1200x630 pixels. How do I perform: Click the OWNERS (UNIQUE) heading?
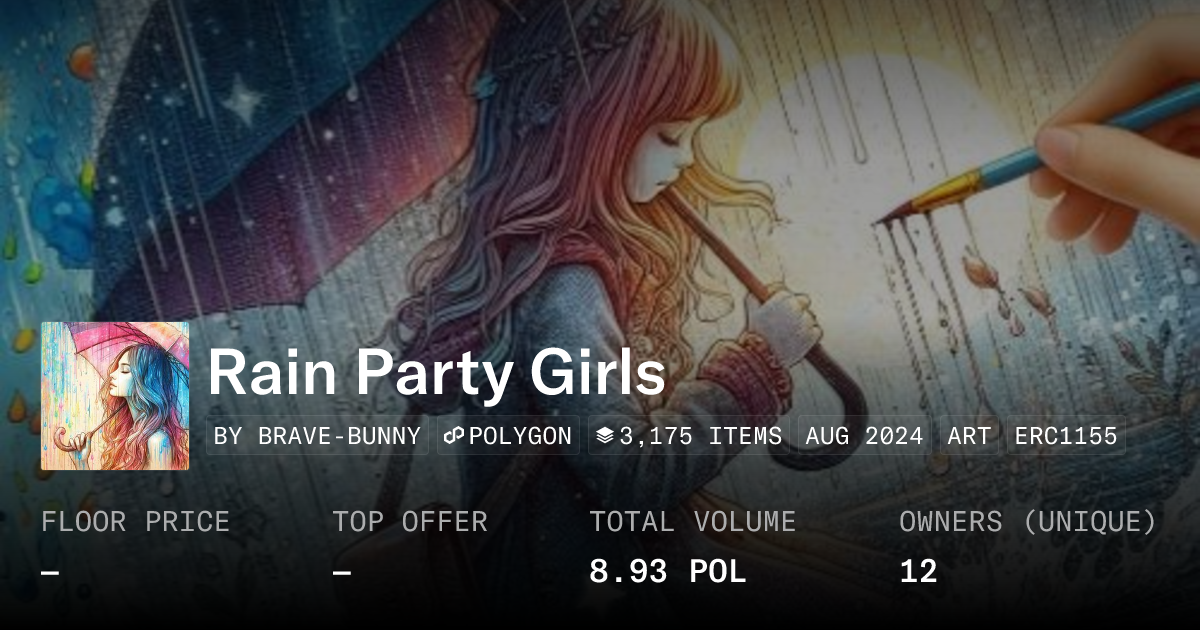[x=1028, y=522]
